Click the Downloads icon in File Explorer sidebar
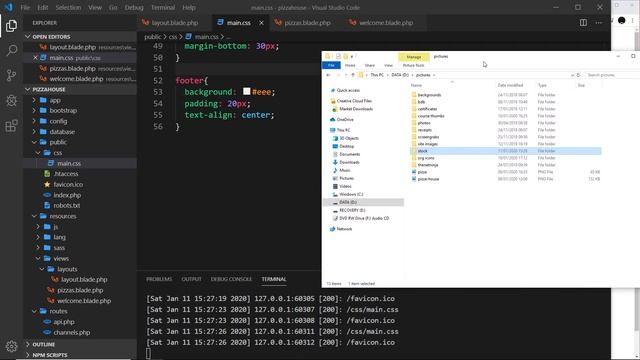This screenshot has width=640, height=360. click(x=335, y=162)
